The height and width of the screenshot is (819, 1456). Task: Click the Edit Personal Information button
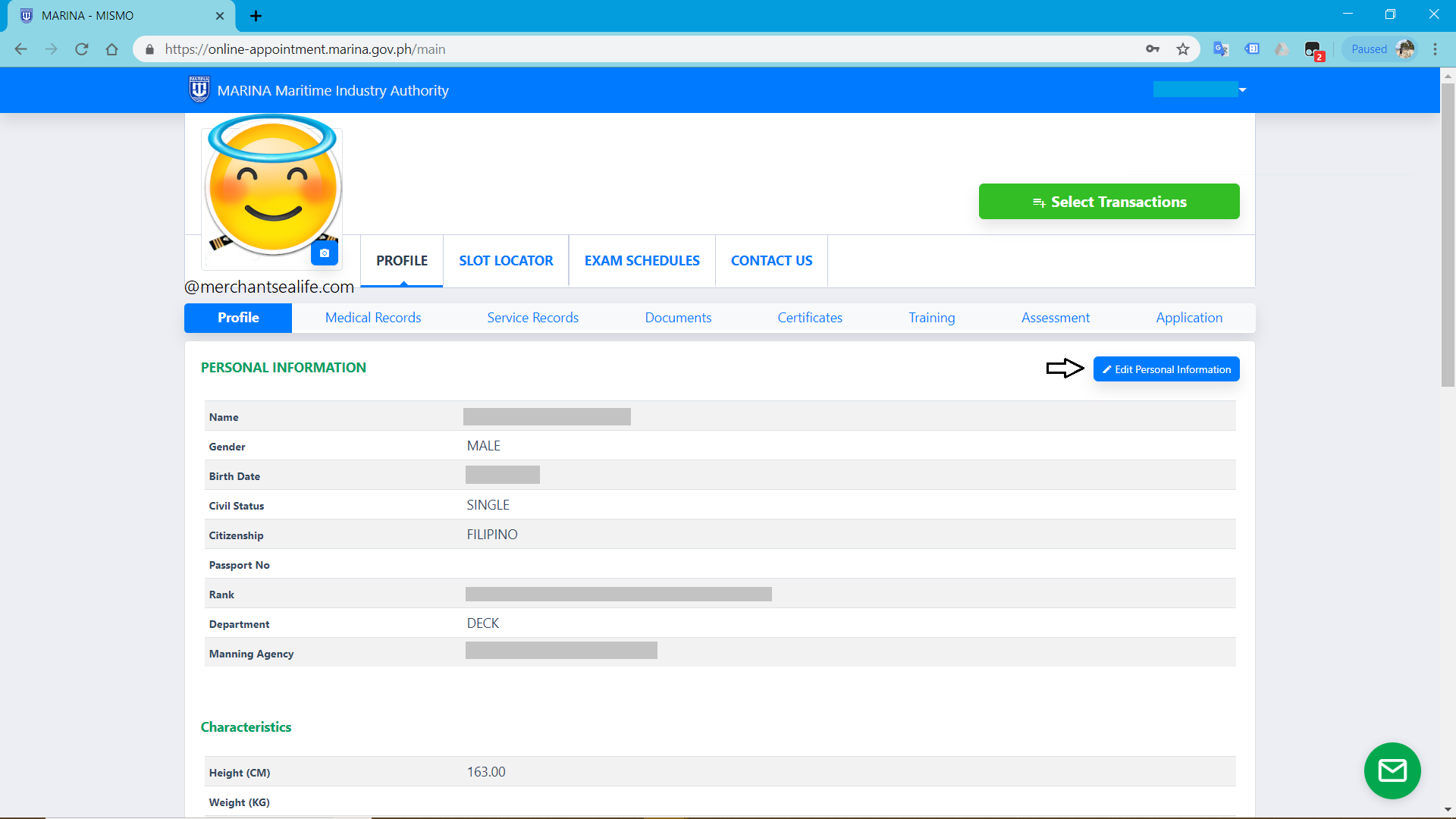[1166, 369]
